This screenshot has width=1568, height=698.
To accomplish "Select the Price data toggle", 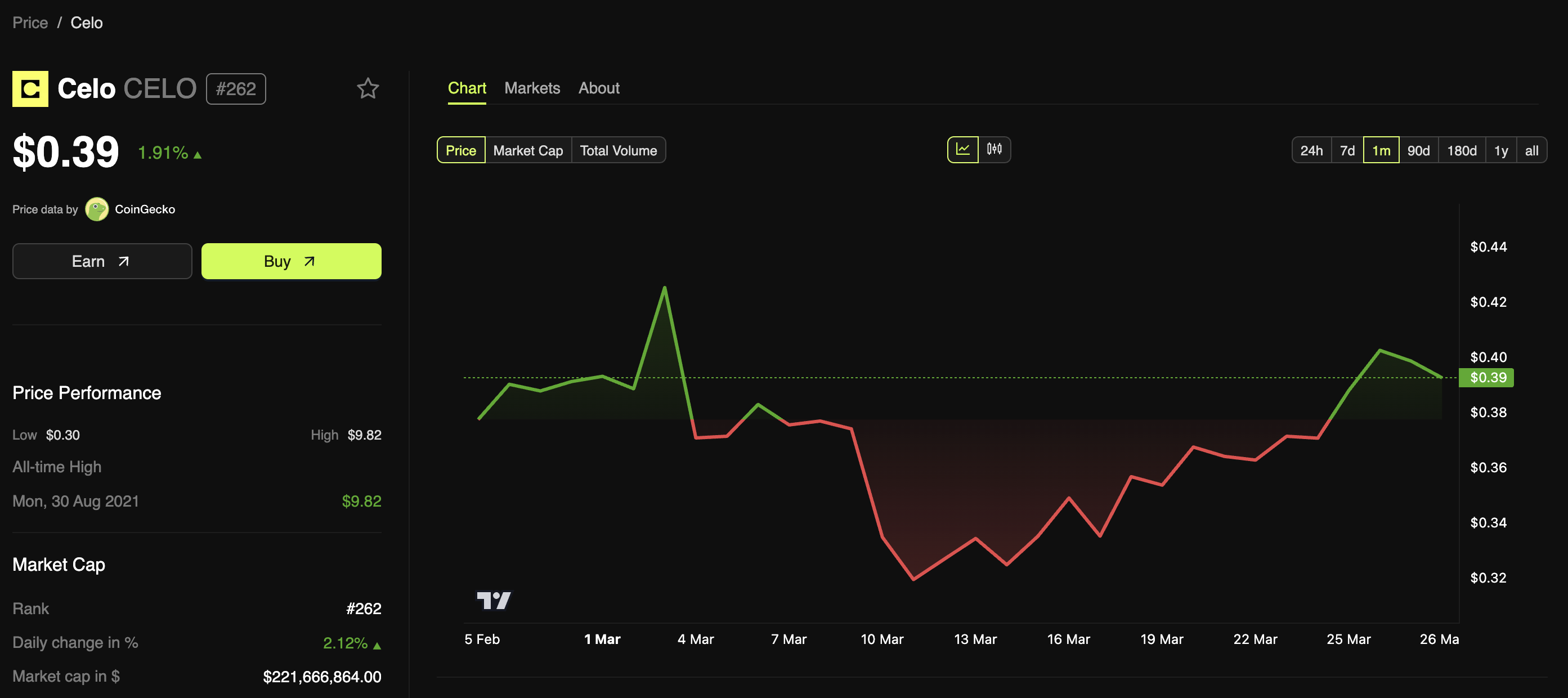I will pyautogui.click(x=461, y=150).
